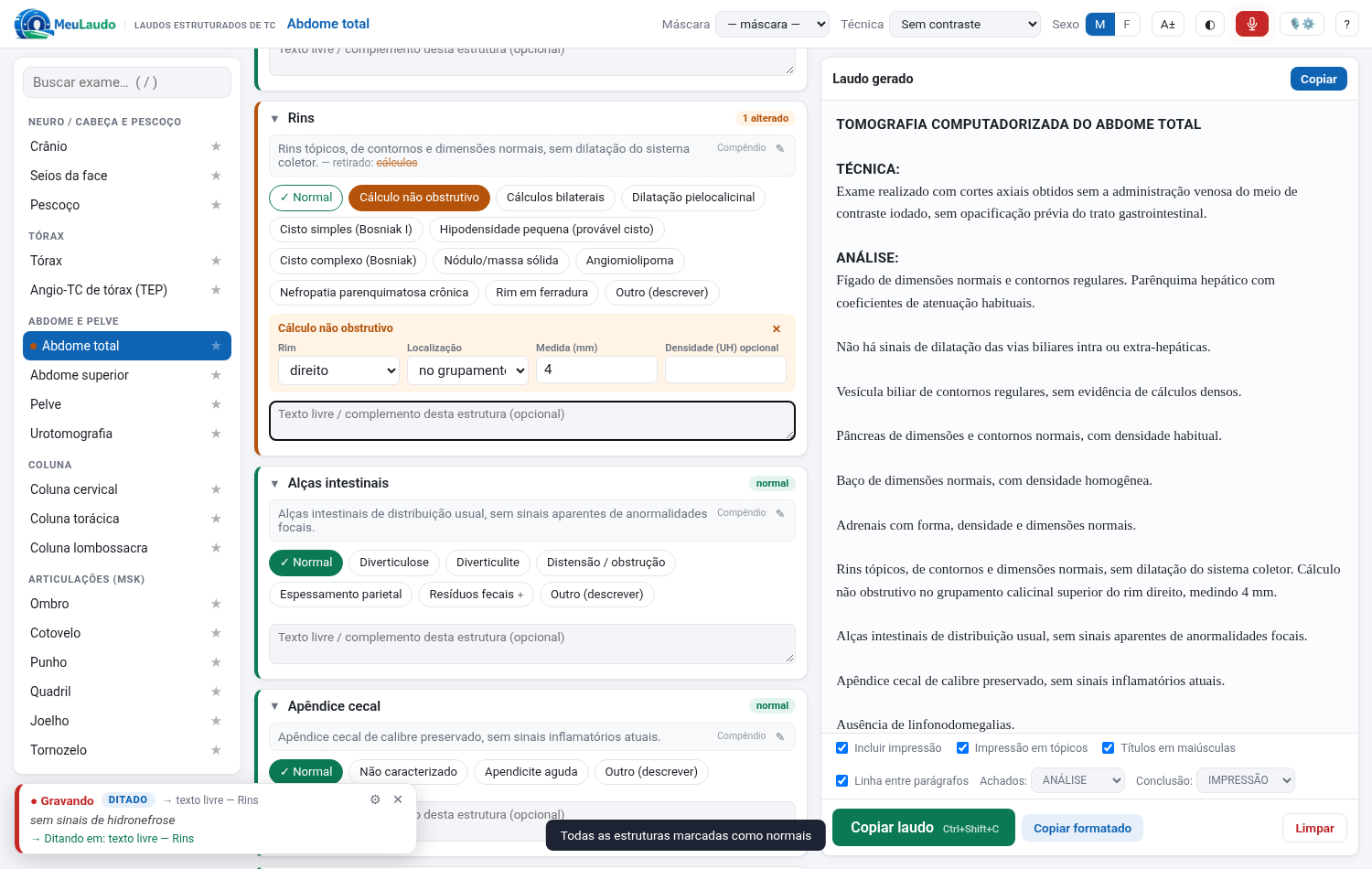
Task: Star the Tórax exam
Action: click(216, 261)
